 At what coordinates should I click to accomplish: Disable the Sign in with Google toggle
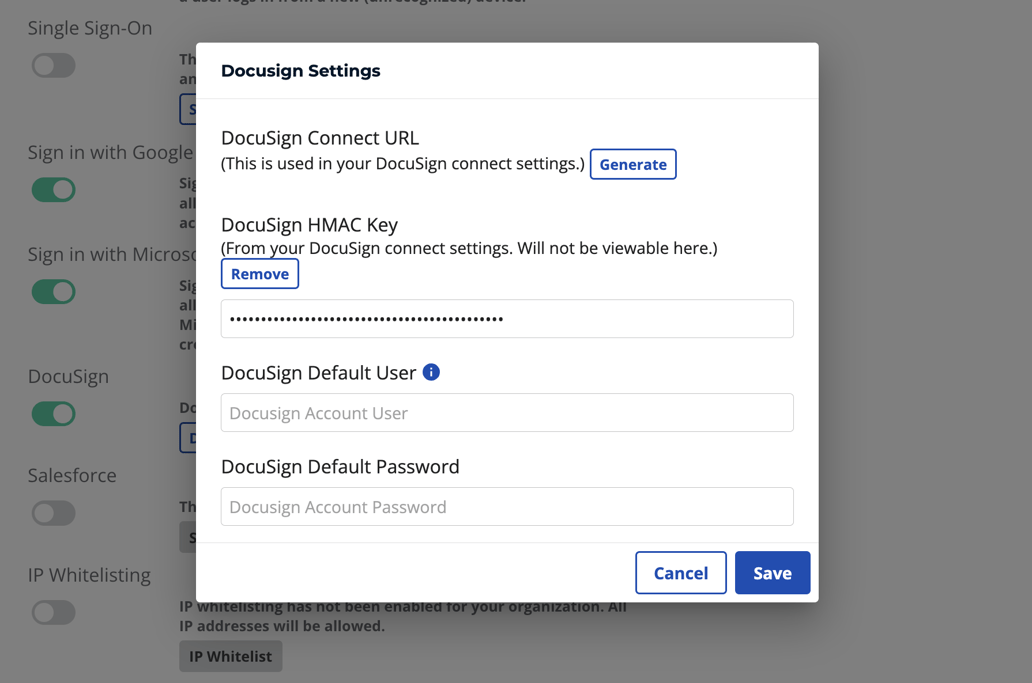(x=53, y=189)
